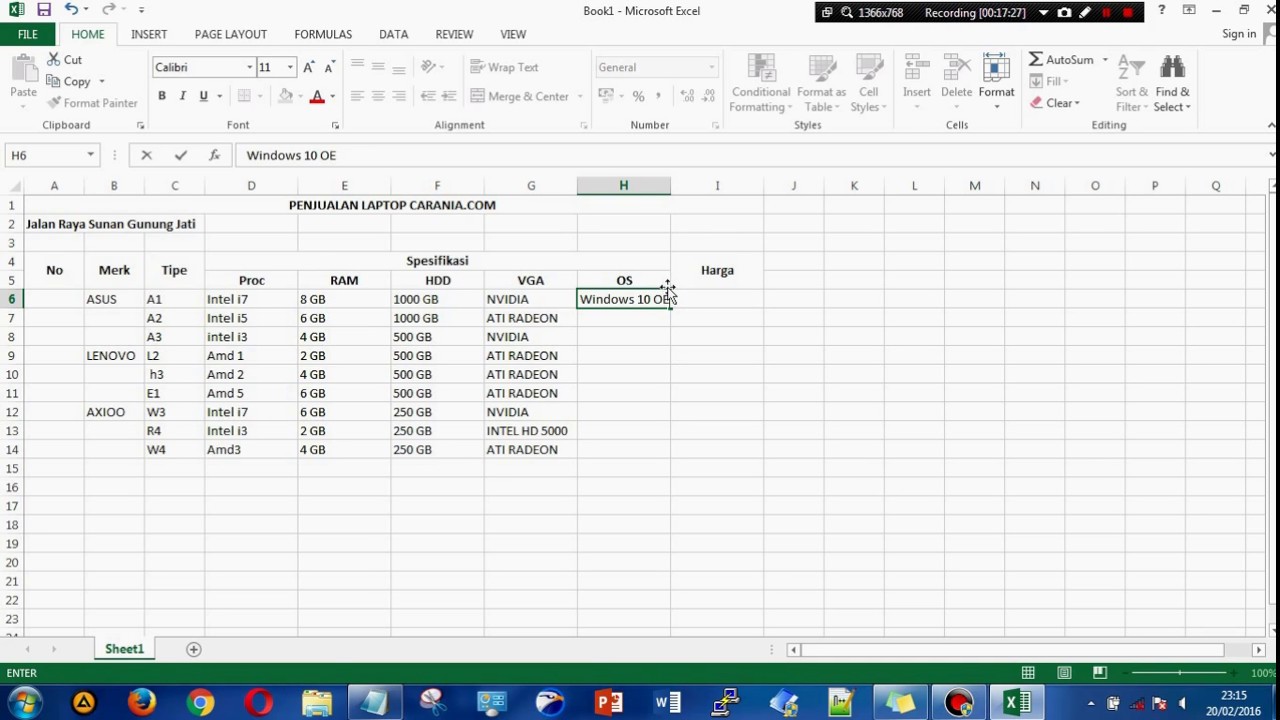
Task: Switch to PAGE LAYOUT tab
Action: (x=231, y=34)
